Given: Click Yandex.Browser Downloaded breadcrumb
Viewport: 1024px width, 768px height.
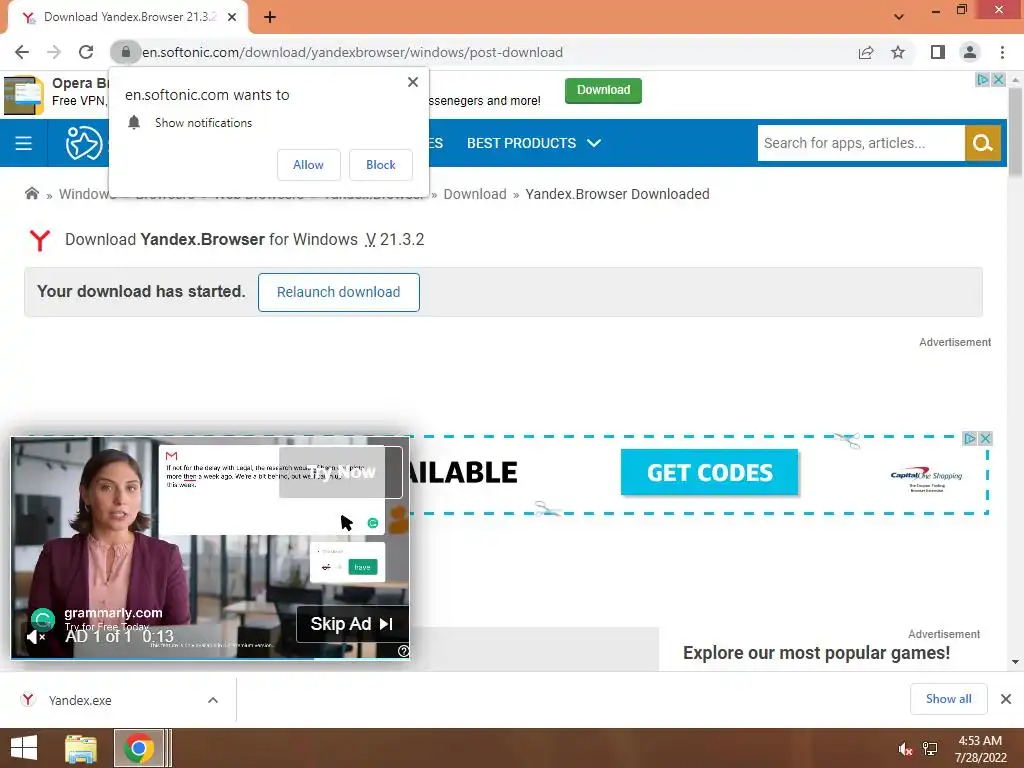Looking at the screenshot, I should coord(617,194).
